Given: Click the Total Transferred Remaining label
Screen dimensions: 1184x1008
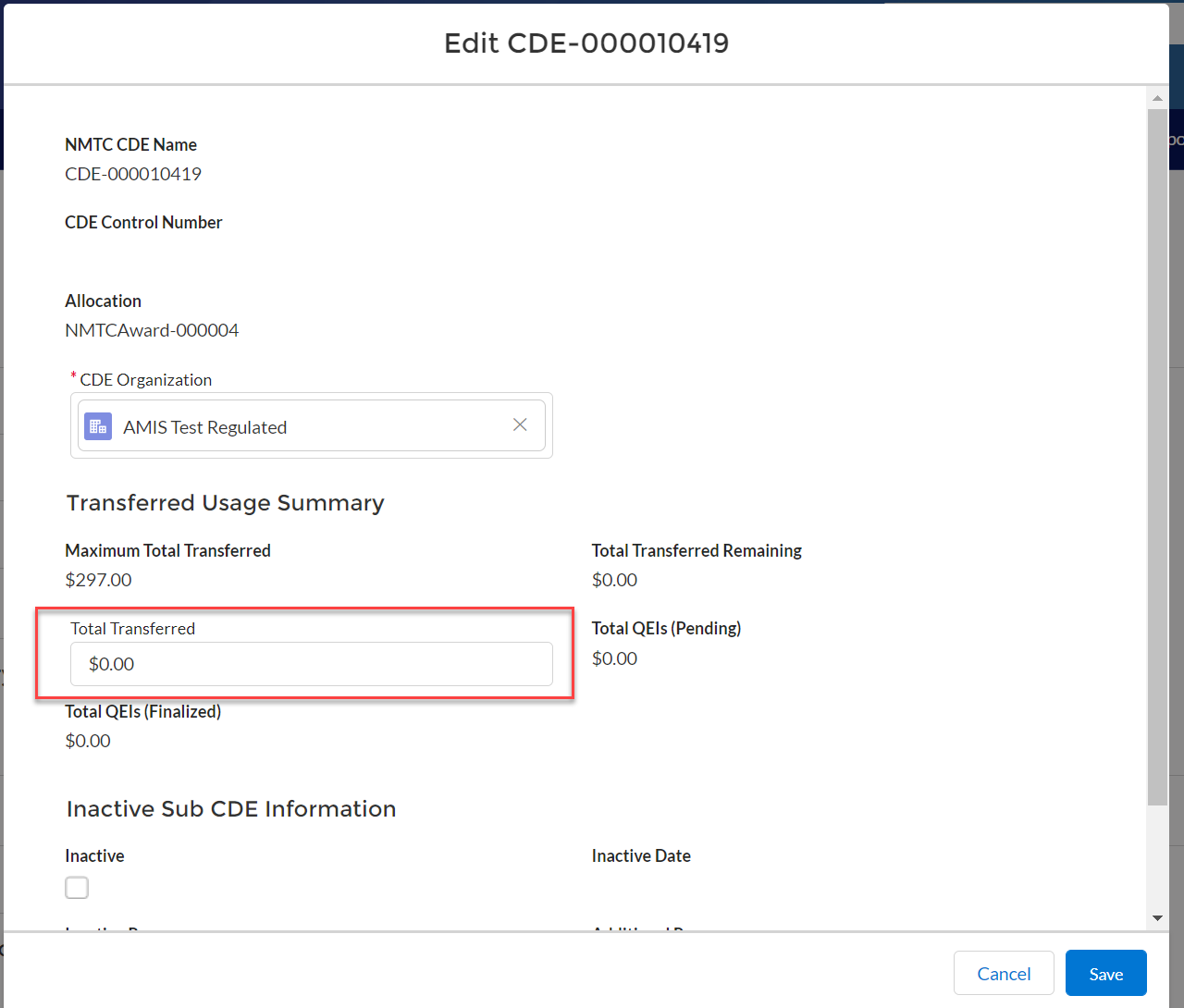Looking at the screenshot, I should tap(697, 550).
